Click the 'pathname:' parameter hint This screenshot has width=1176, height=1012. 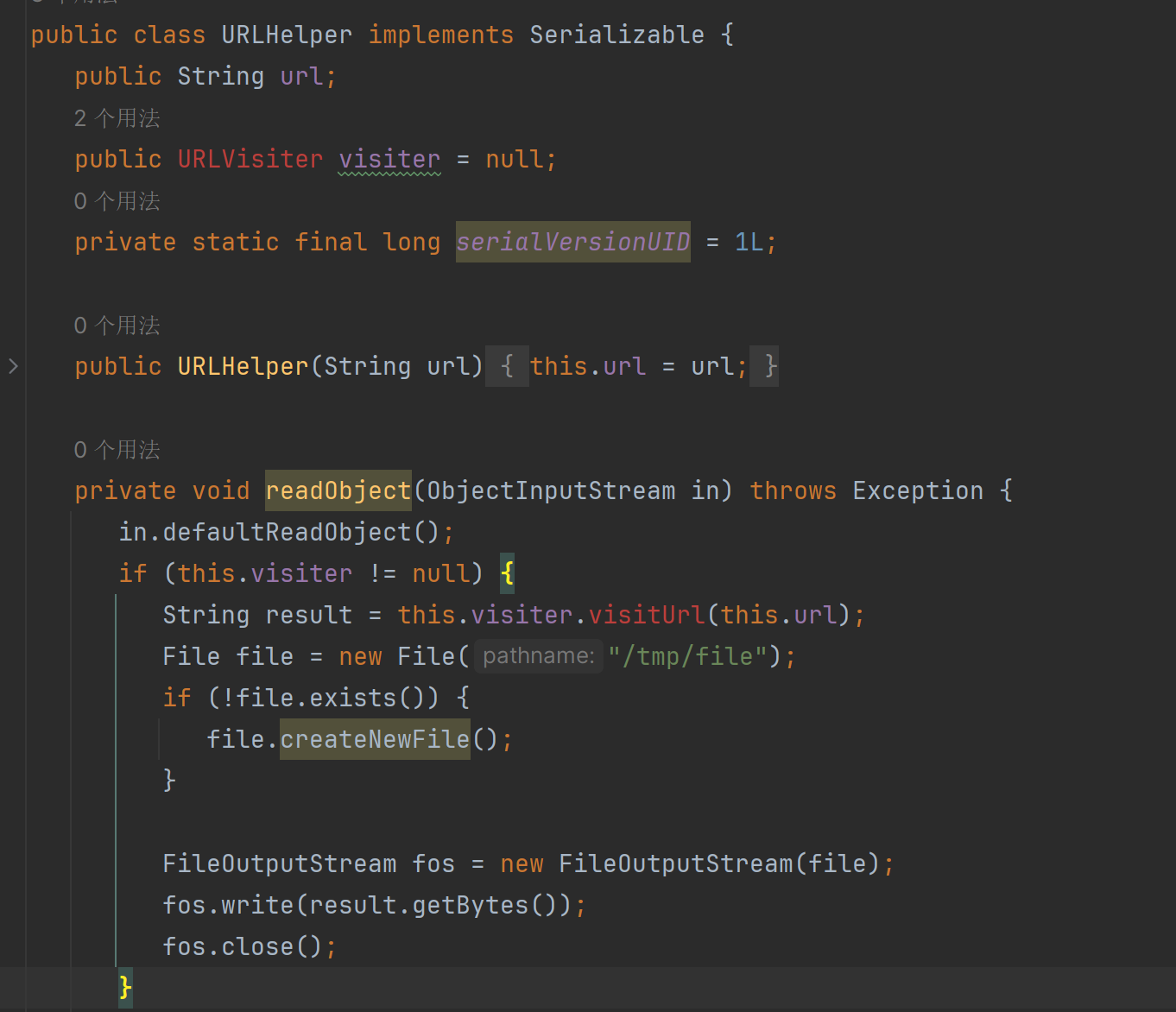[539, 656]
